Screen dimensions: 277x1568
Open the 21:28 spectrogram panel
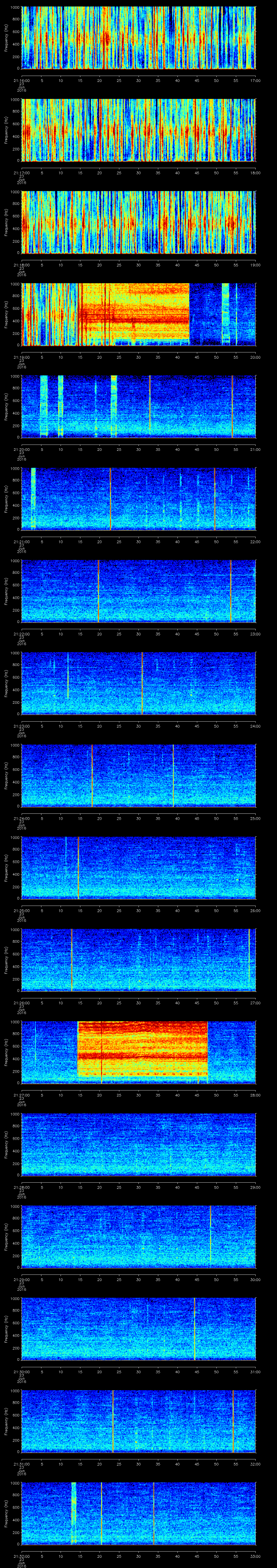(x=138, y=1144)
